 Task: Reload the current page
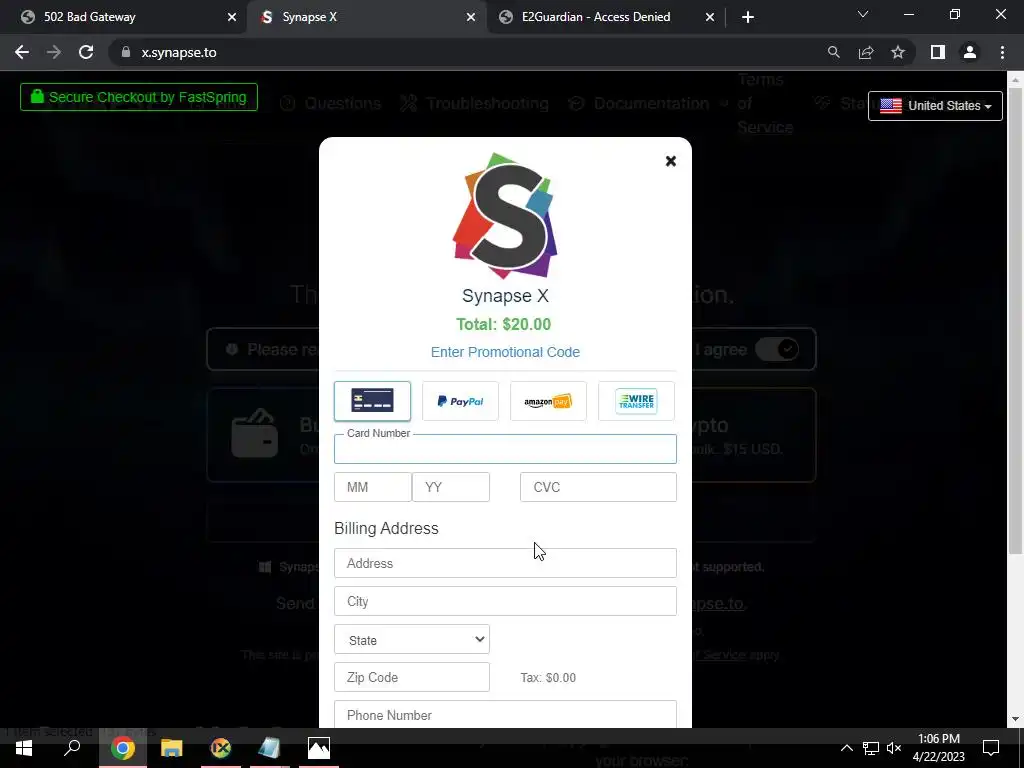86,52
